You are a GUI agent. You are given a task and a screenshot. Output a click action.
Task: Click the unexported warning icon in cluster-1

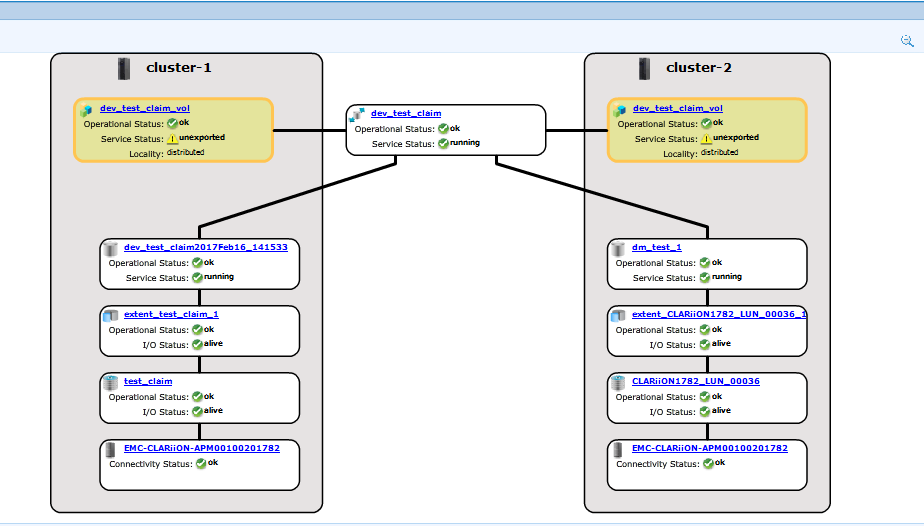[172, 139]
